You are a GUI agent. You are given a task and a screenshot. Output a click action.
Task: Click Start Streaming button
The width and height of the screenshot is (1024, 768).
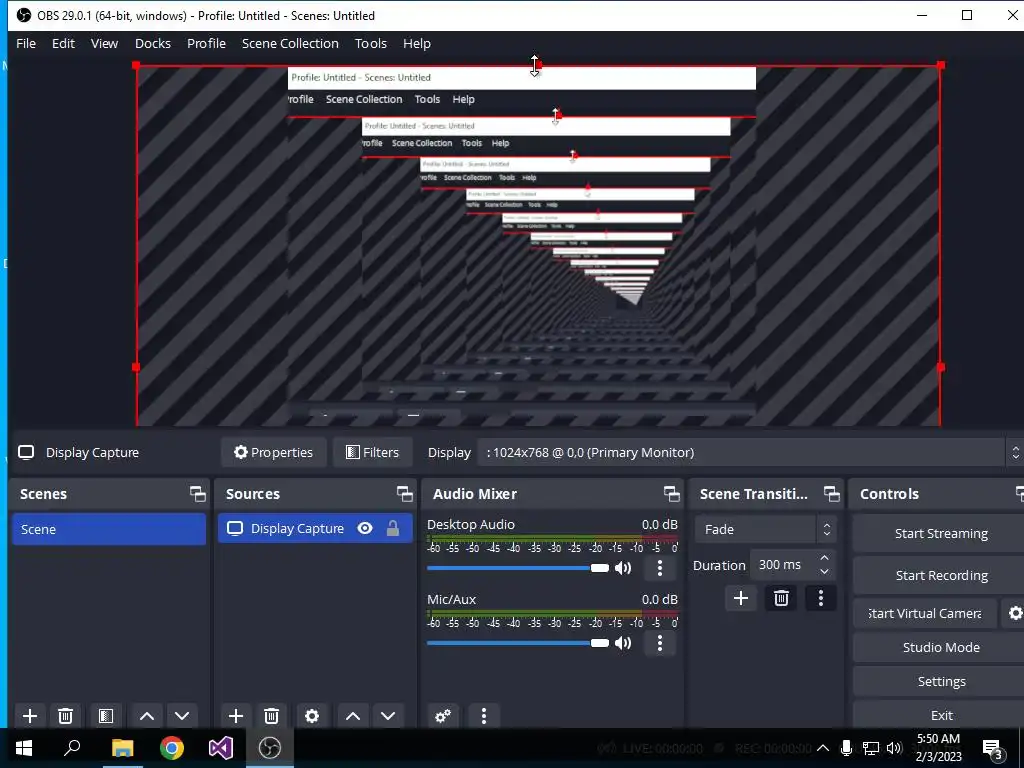[941, 534]
